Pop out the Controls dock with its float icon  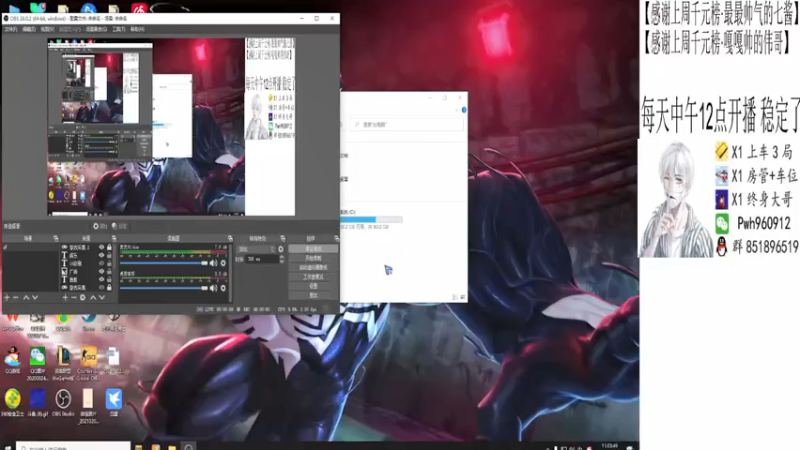336,238
